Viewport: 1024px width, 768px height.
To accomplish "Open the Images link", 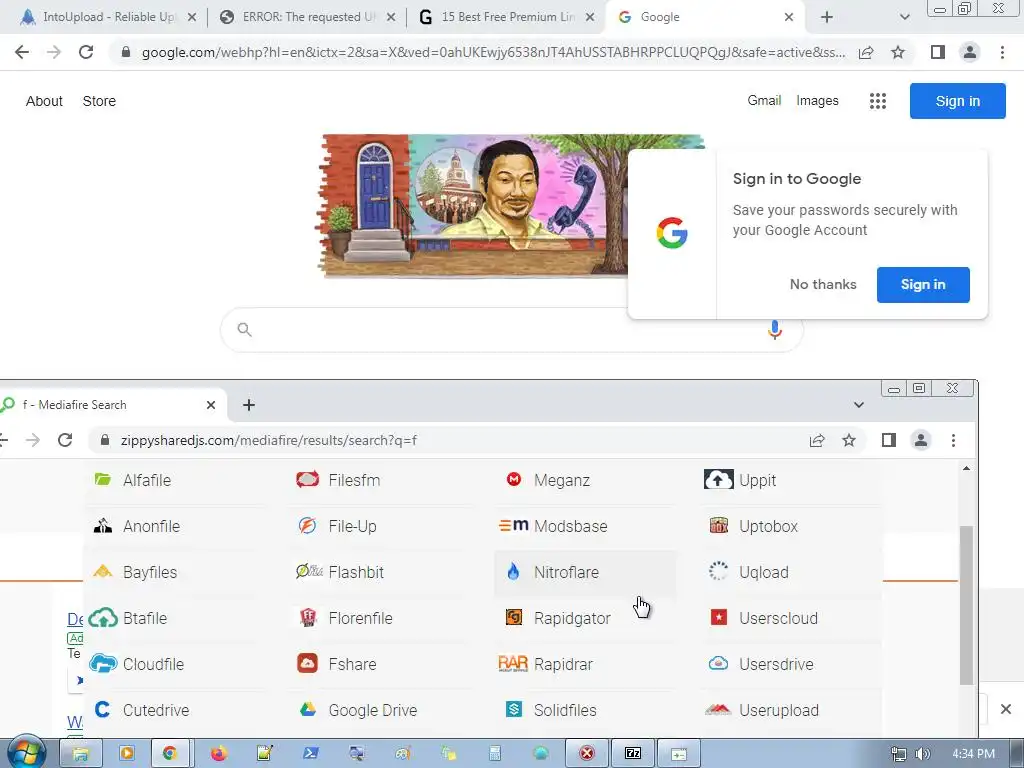I will [817, 101].
